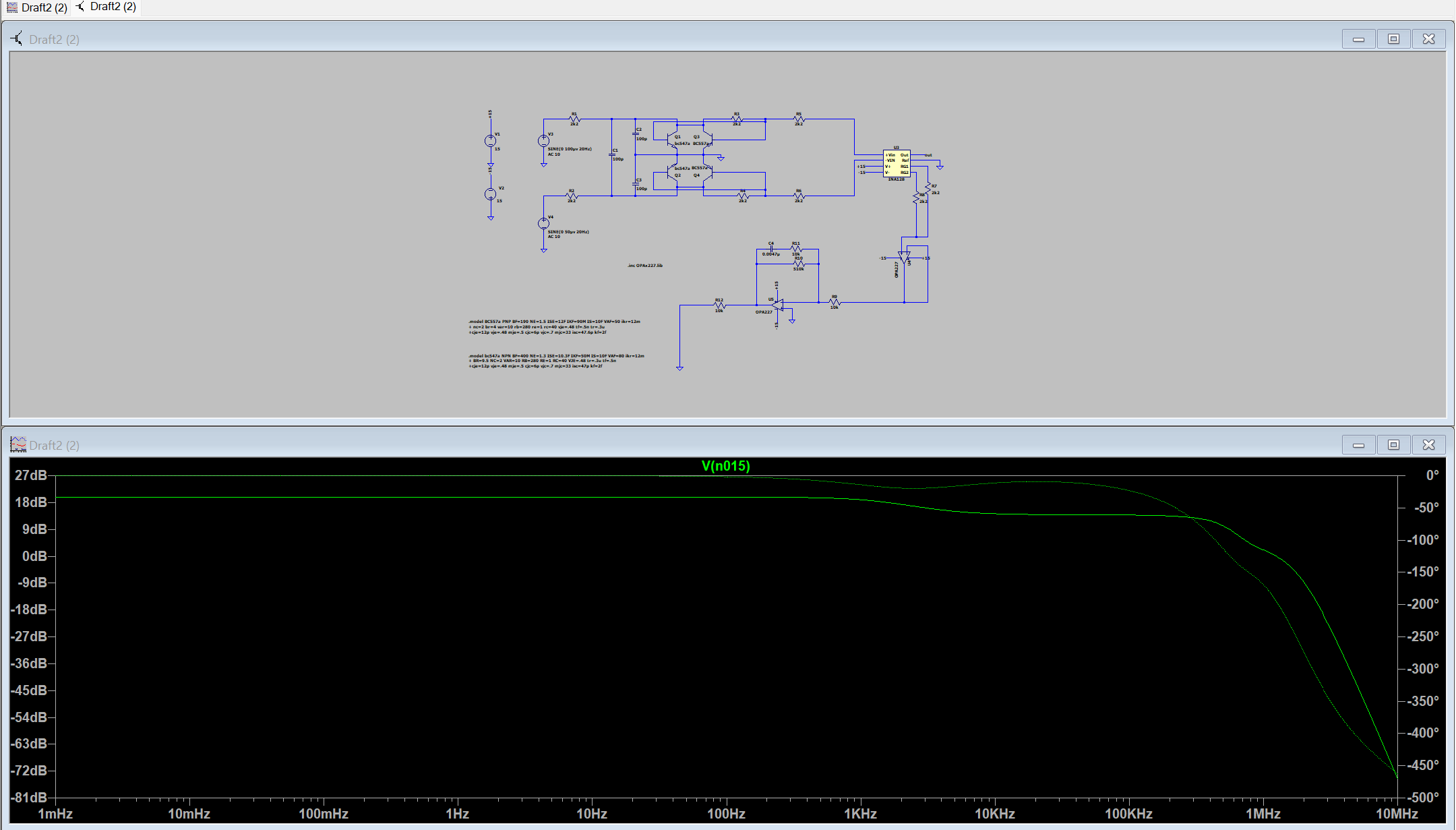This screenshot has width=1456, height=830.
Task: Select the INA128 U3 component block
Action: [897, 164]
